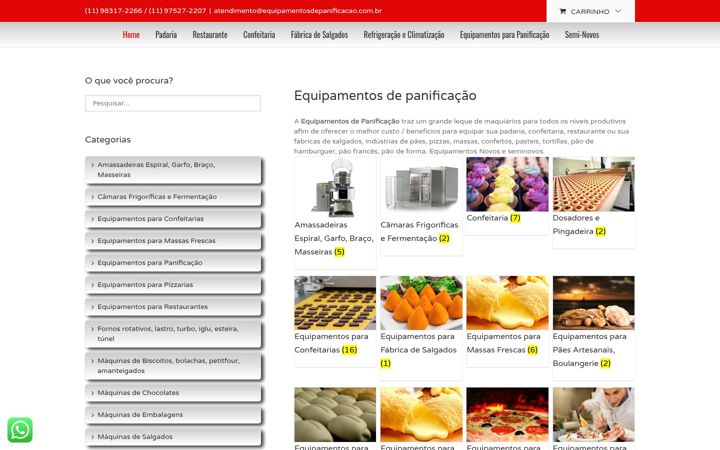Open Câmaras Frigoríficas e Fermentação (2) link
This screenshot has width=720, height=450.
[419, 231]
